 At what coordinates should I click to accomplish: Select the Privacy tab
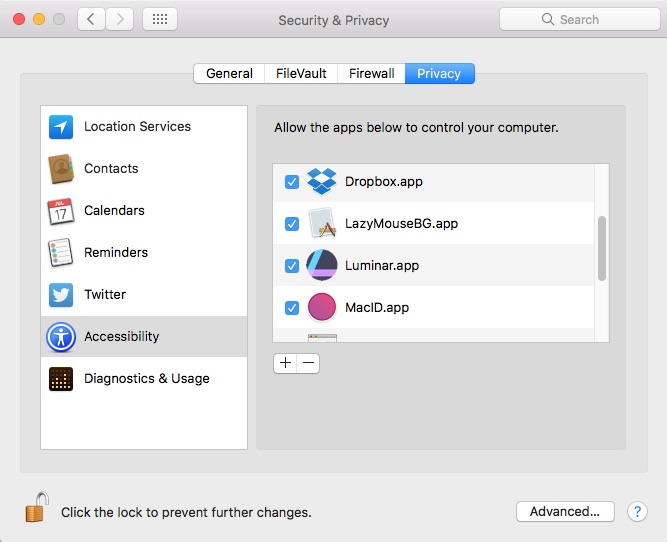point(439,74)
